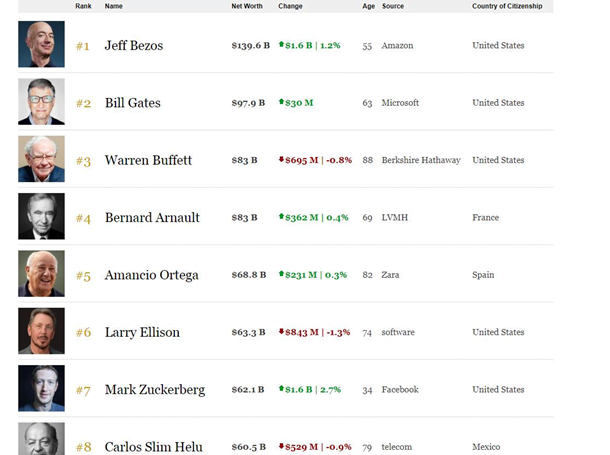The image size is (610, 455).
Task: Open Bill Gates's portrait thumbnail
Action: tap(41, 102)
